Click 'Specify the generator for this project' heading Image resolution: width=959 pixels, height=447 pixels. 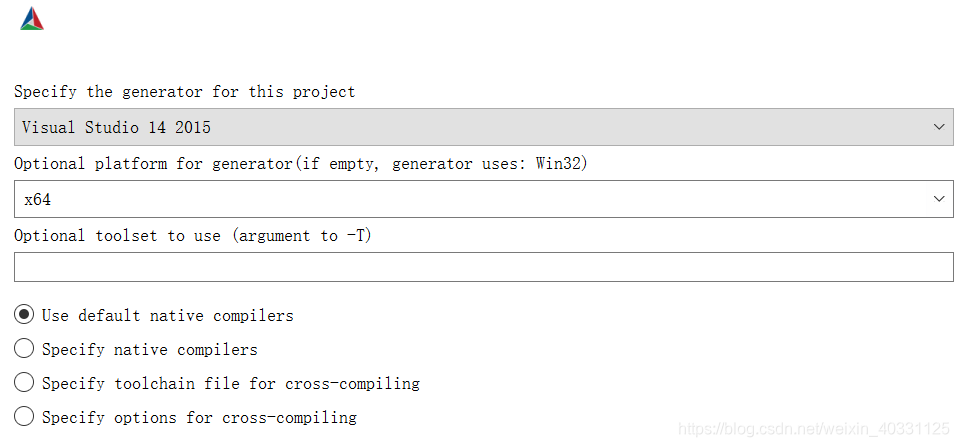pyautogui.click(x=185, y=92)
